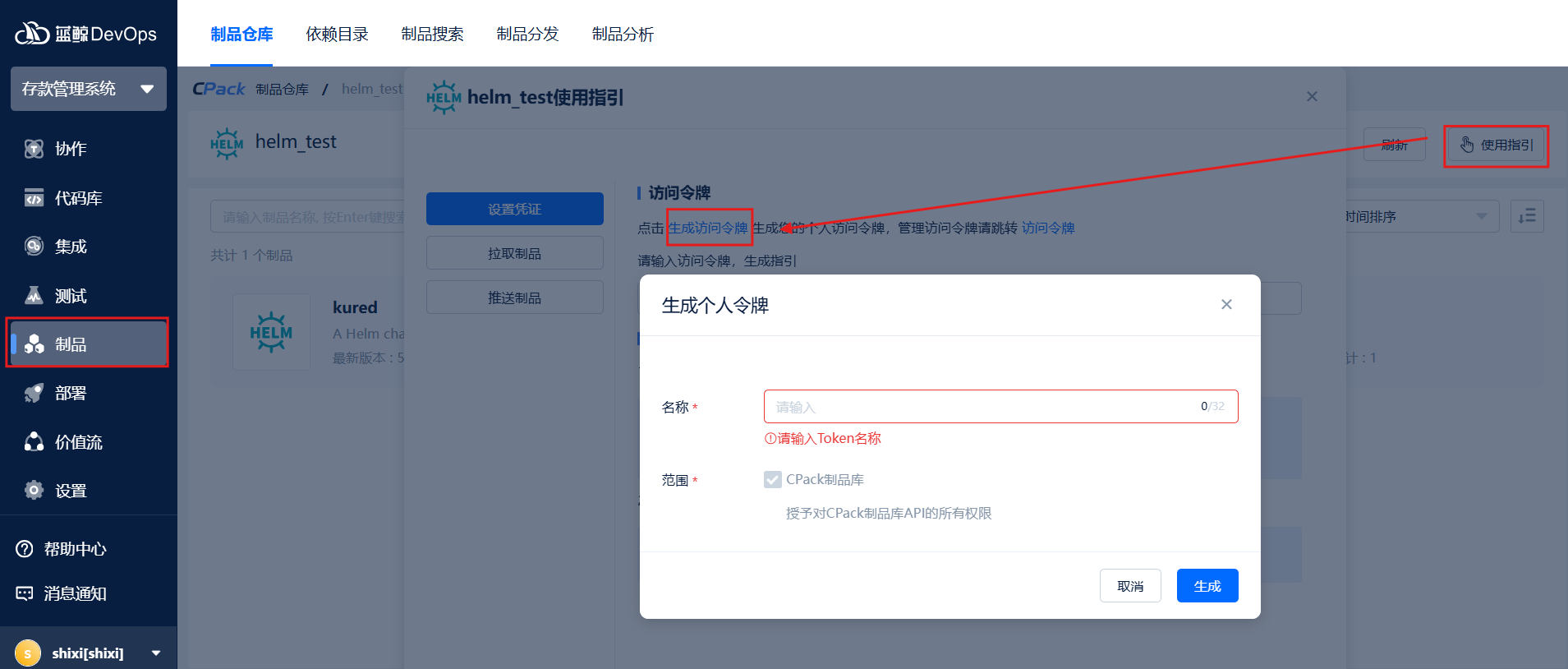
Task: Toggle the CPack制品库 scope checkbox
Action: point(772,480)
